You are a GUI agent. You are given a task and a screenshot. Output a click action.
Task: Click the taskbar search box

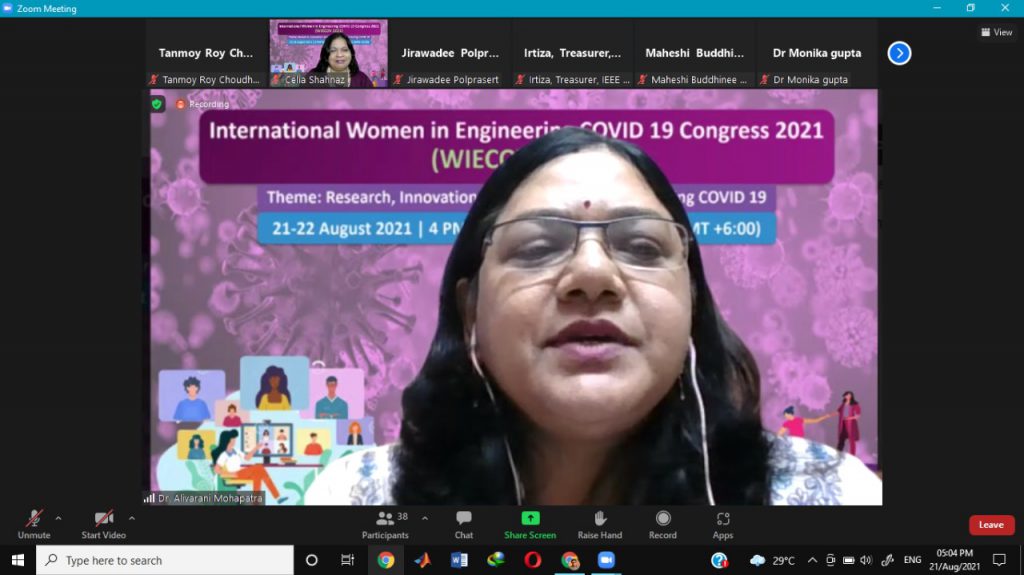(165, 560)
